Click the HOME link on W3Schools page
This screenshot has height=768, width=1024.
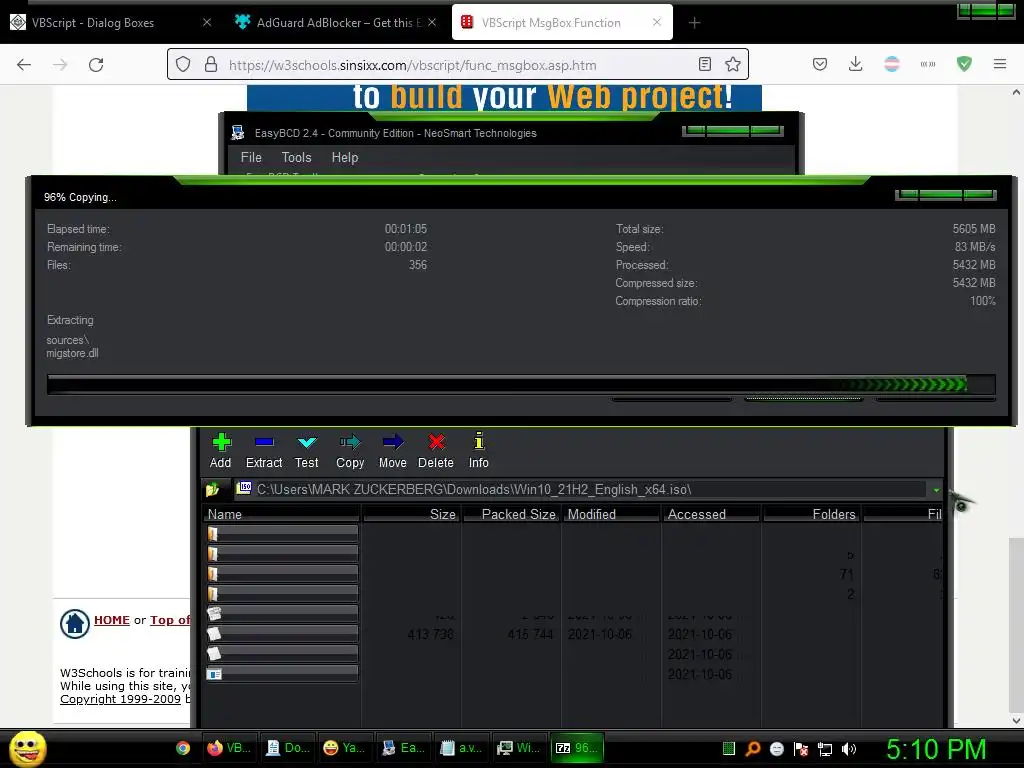112,620
